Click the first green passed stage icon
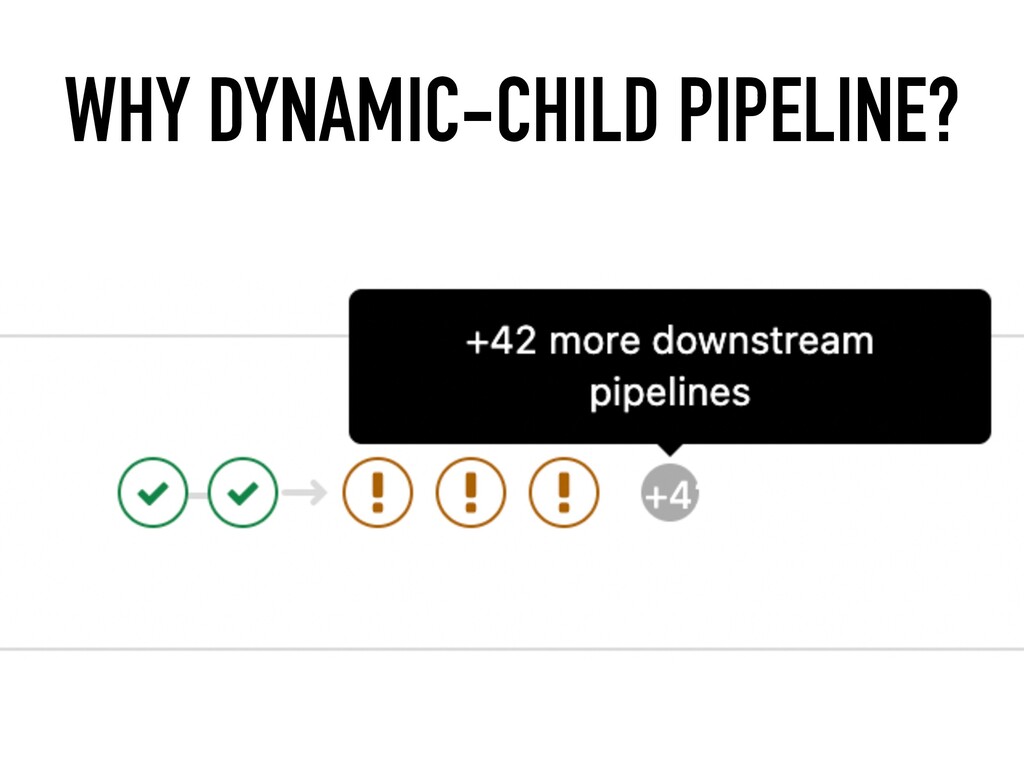 (x=153, y=492)
